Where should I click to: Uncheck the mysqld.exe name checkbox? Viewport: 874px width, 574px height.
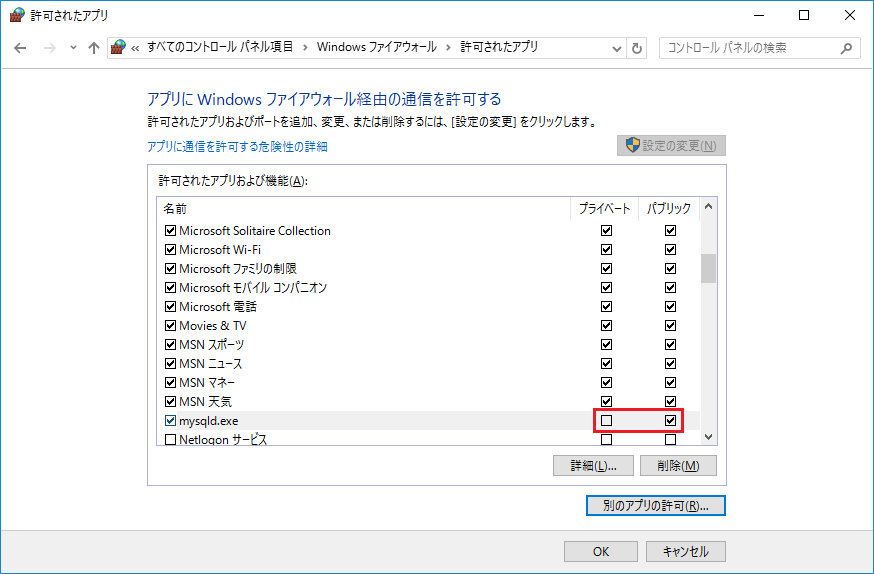point(171,420)
